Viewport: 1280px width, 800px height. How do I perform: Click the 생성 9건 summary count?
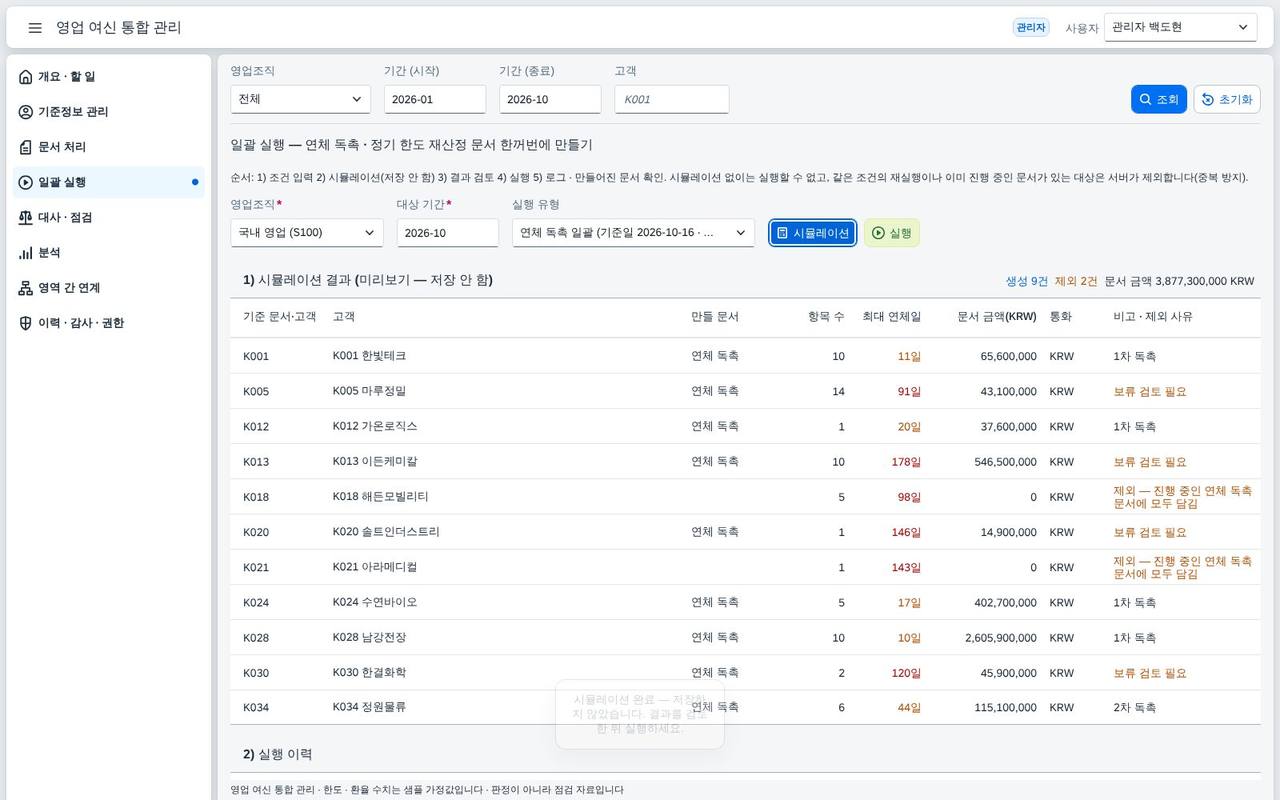pos(1027,281)
